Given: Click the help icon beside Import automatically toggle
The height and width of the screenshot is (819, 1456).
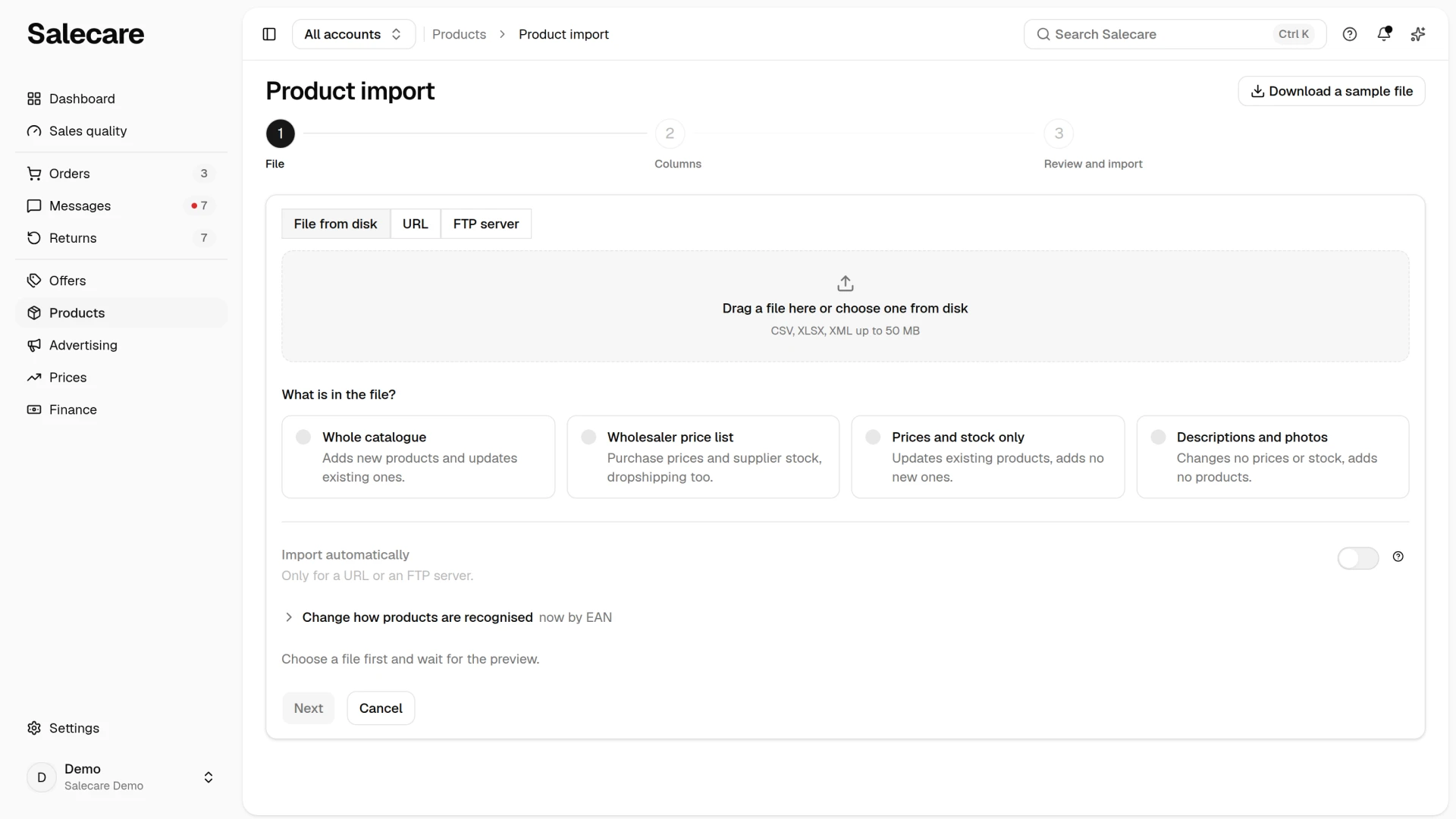Looking at the screenshot, I should coord(1398,557).
